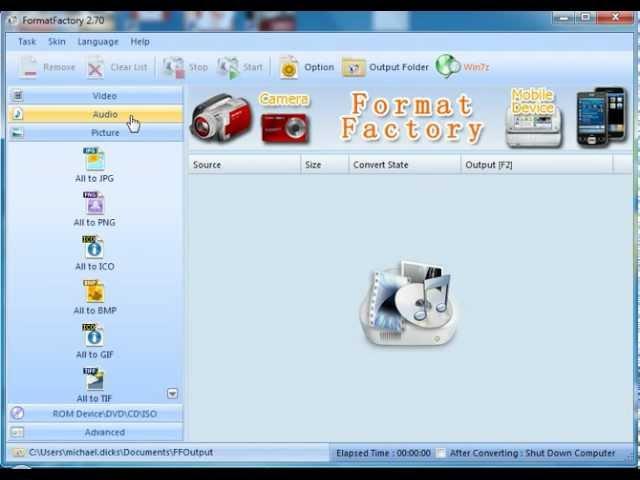Click the picture list scroll-down arrow

pos(172,393)
